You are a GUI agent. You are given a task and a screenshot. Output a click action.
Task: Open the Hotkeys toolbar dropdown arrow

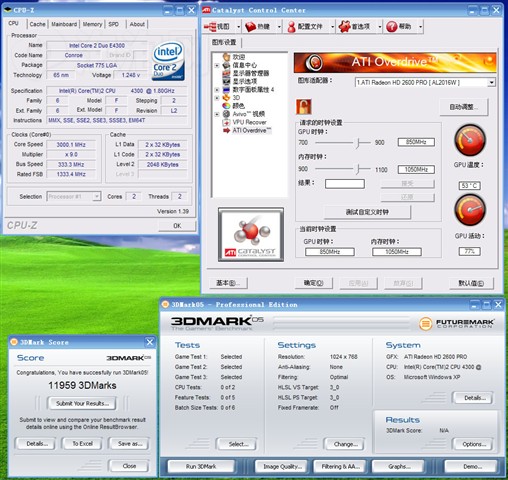coord(279,27)
